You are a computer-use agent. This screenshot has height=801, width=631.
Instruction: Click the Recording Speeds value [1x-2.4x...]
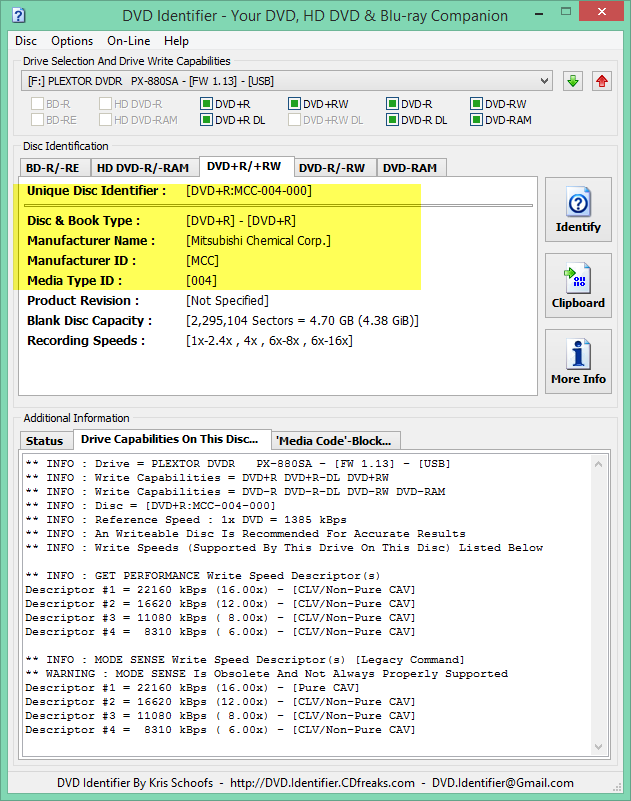[x=269, y=341]
